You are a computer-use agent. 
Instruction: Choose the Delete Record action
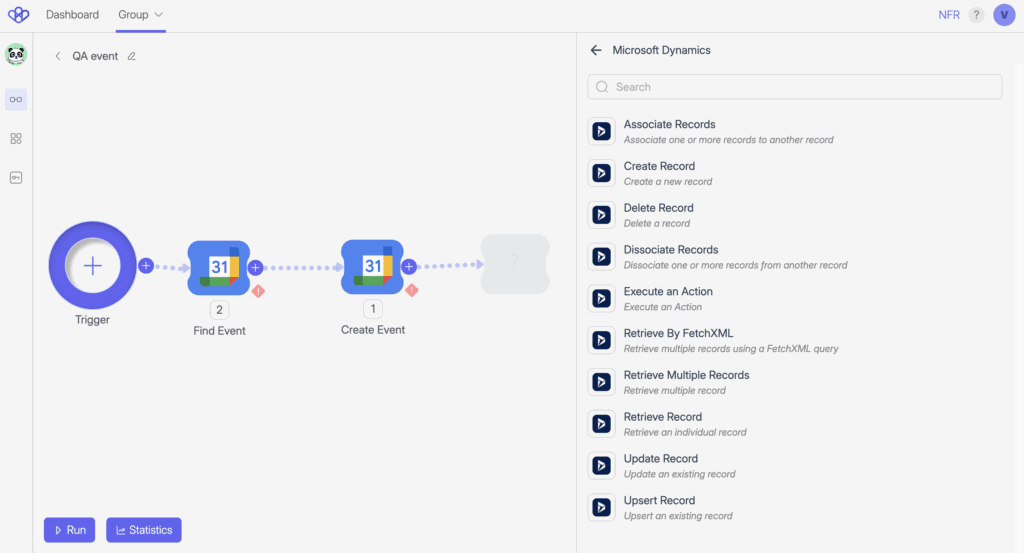(795, 215)
